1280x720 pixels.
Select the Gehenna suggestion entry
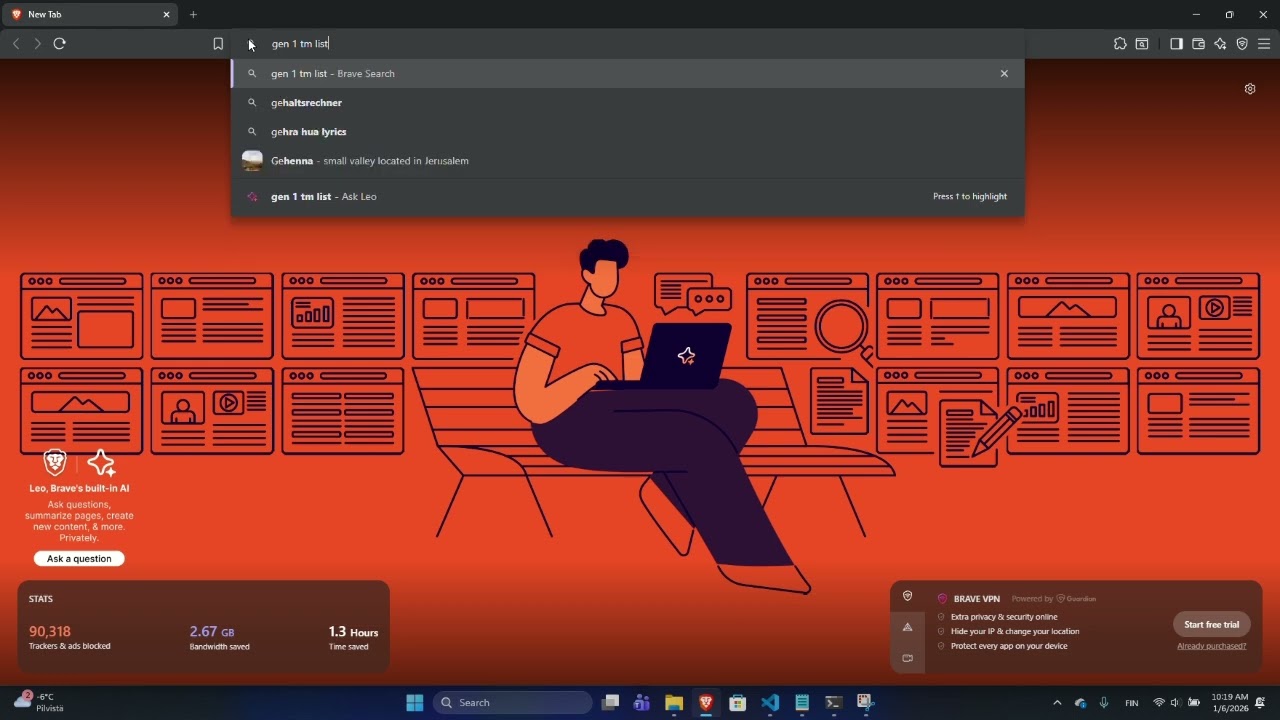pos(628,161)
